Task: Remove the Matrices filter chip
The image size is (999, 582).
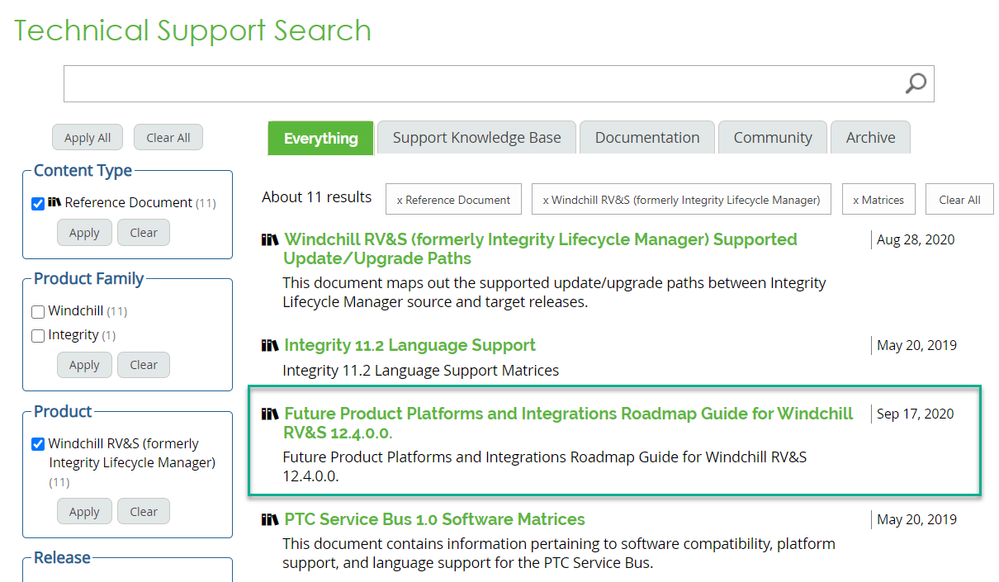Action: coord(878,200)
